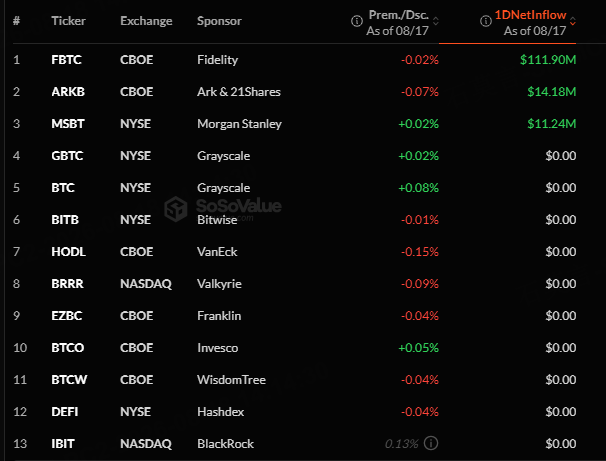Screen dimensions: 606x461
Task: Toggle the Prem./Dsc. column sort arrows
Action: (x=436, y=21)
